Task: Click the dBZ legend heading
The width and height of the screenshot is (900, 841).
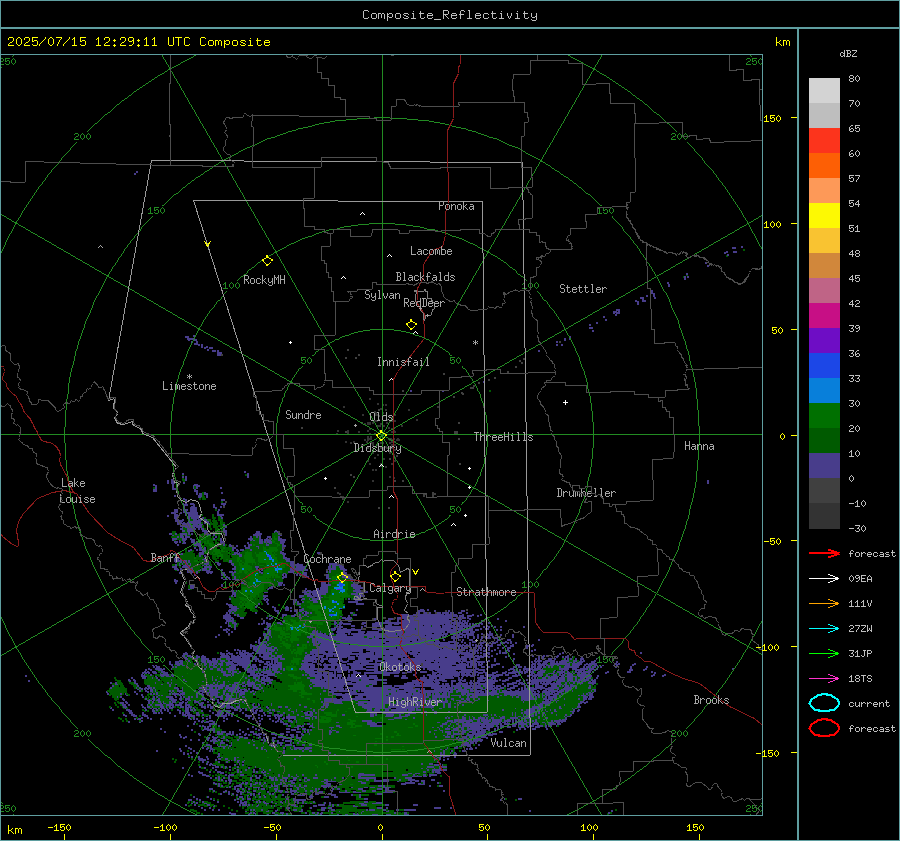Action: pyautogui.click(x=848, y=53)
